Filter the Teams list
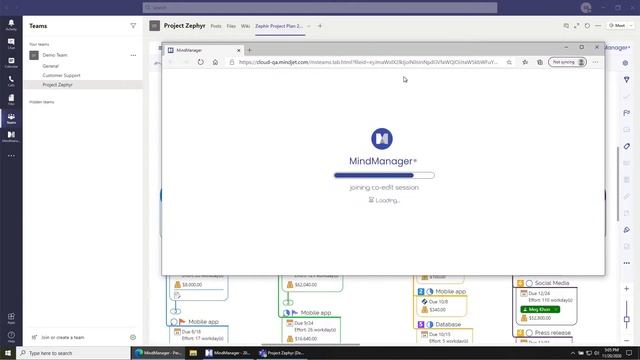This screenshot has height=360, width=640. click(x=133, y=26)
